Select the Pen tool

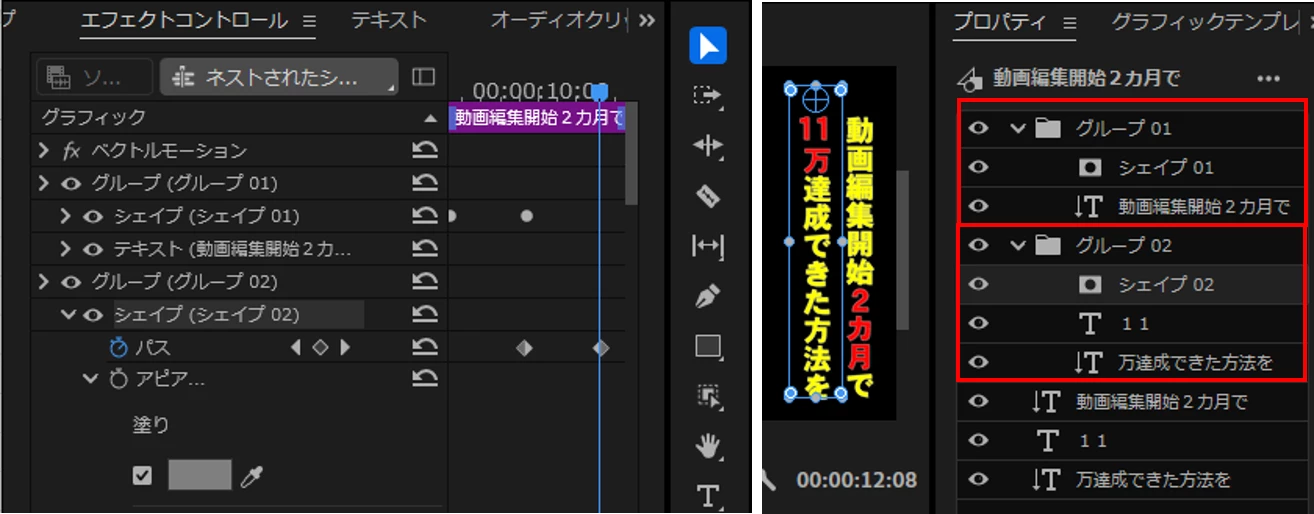point(708,296)
